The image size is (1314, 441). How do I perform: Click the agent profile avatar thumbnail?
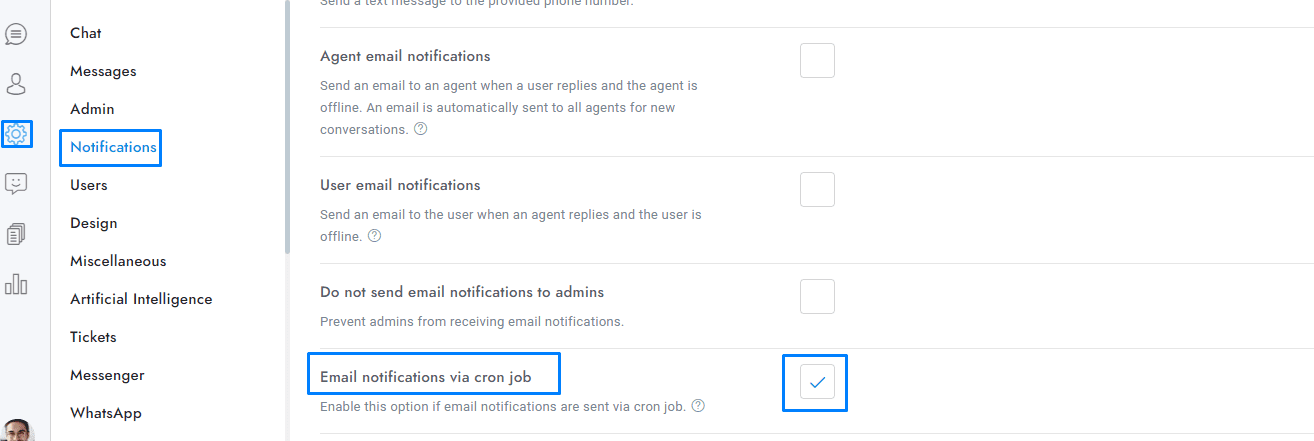(x=17, y=431)
